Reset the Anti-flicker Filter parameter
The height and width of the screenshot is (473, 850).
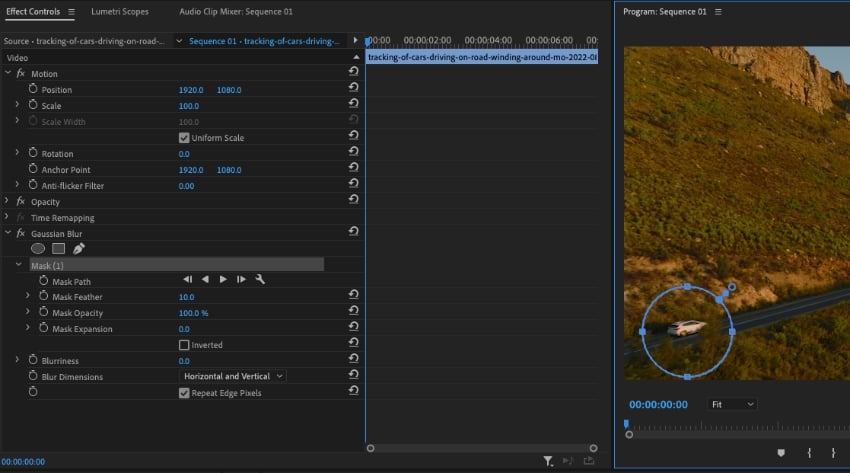tap(353, 183)
